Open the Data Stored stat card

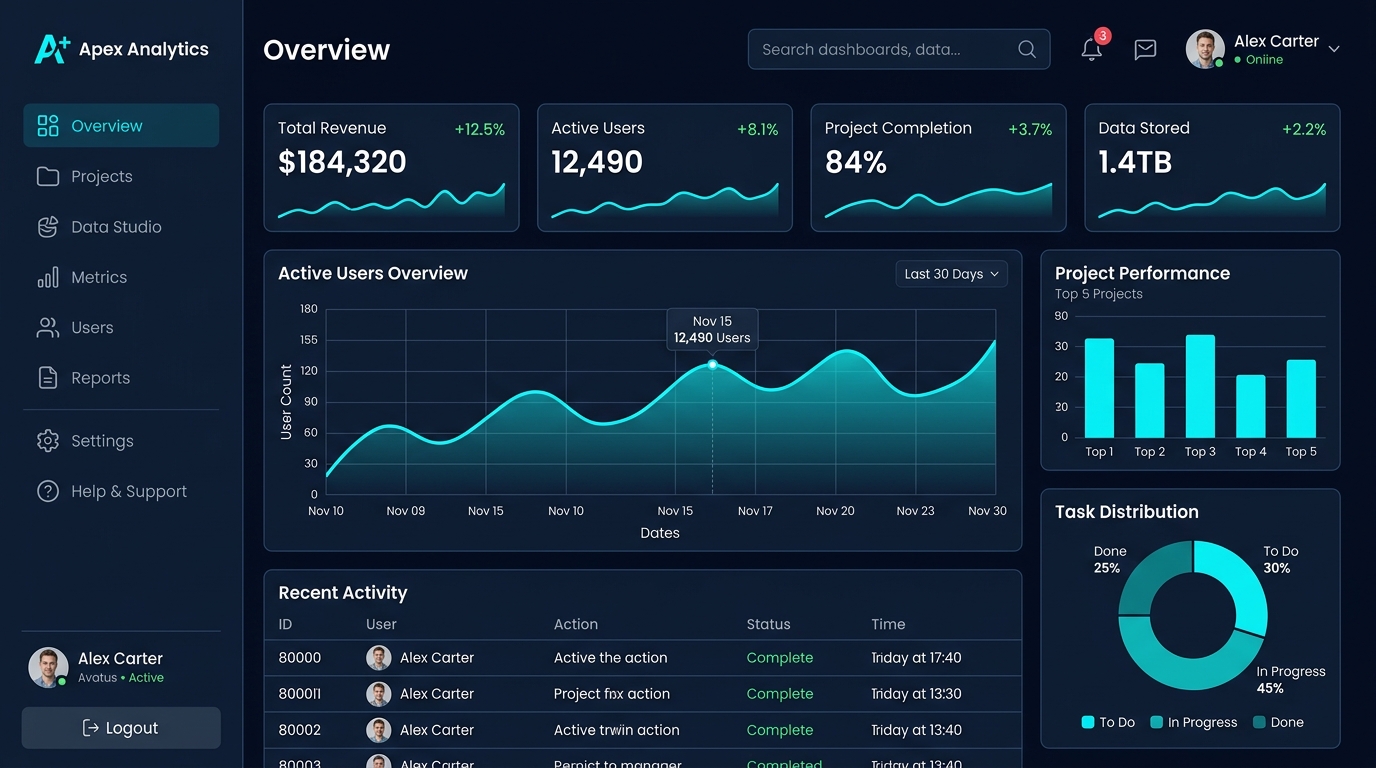pos(1212,168)
